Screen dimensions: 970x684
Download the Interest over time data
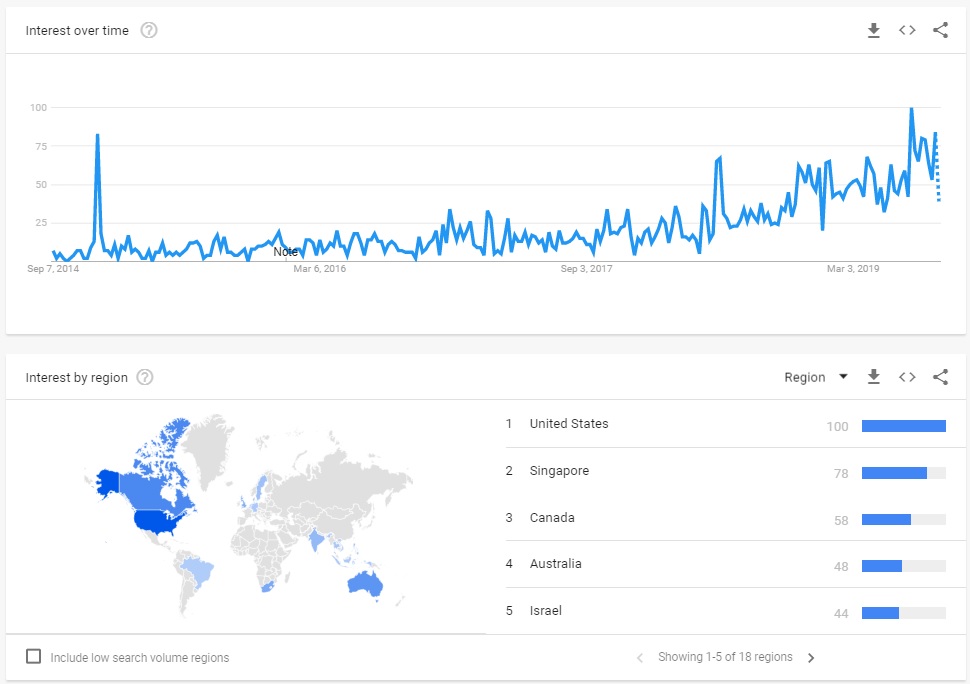pyautogui.click(x=873, y=30)
